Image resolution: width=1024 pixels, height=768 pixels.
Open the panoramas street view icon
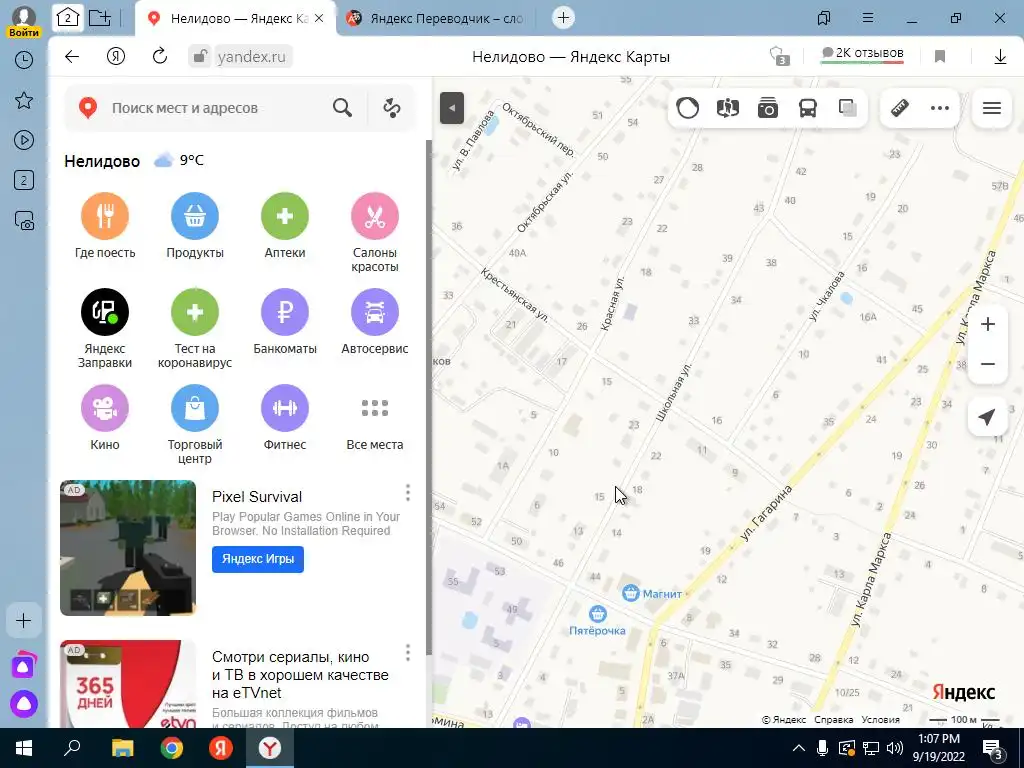728,108
